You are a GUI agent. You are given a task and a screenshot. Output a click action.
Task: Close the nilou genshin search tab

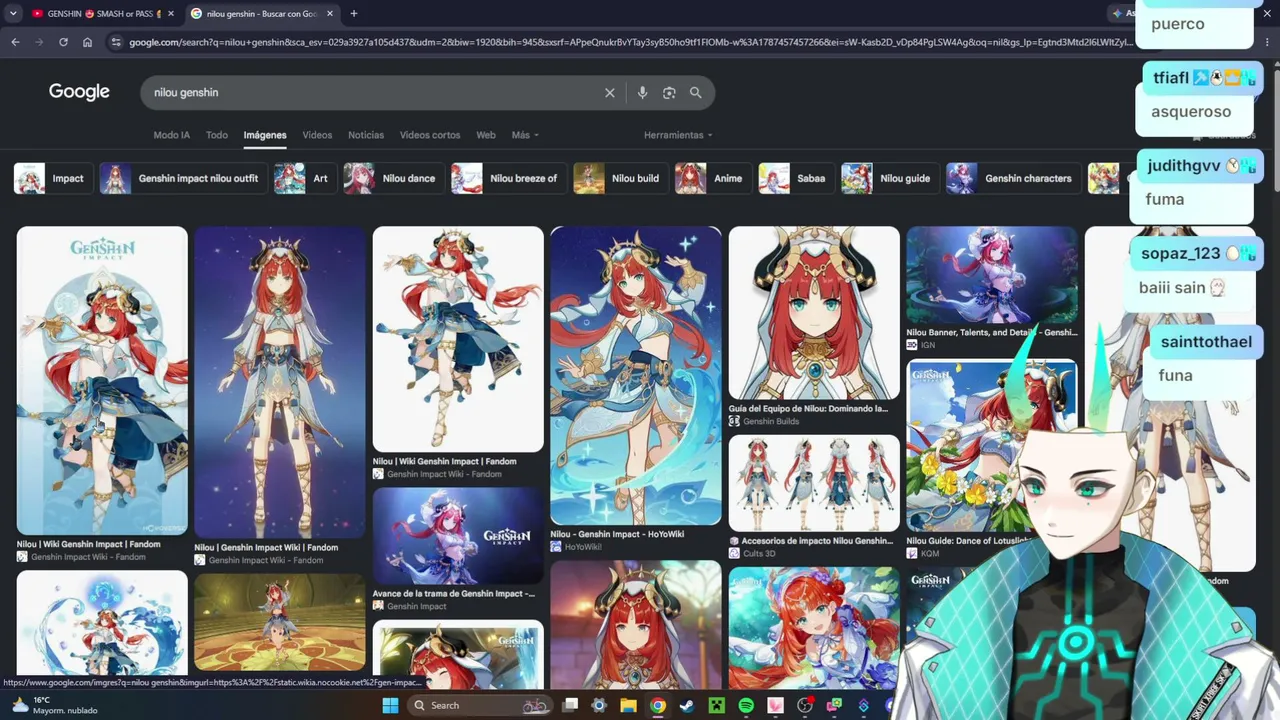pos(329,14)
